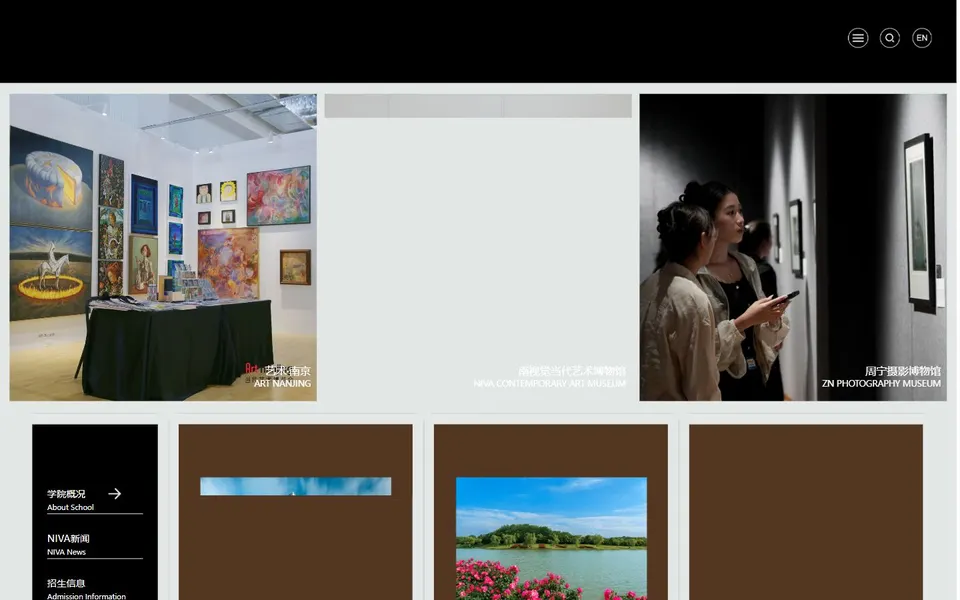
Task: Switch language with the EN button
Action: point(921,38)
